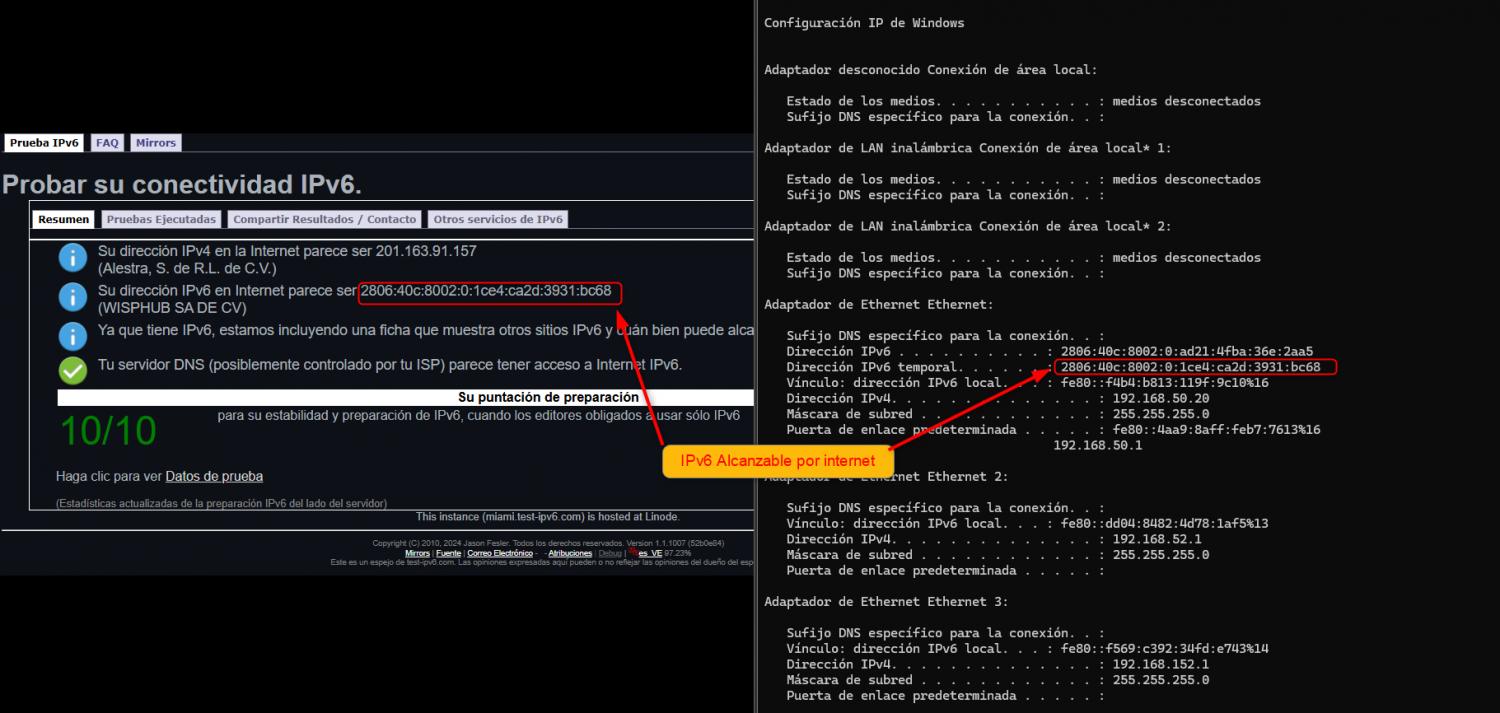Open the Pruebas Ejecutadas tab
The image size is (1500, 713).
tap(161, 219)
